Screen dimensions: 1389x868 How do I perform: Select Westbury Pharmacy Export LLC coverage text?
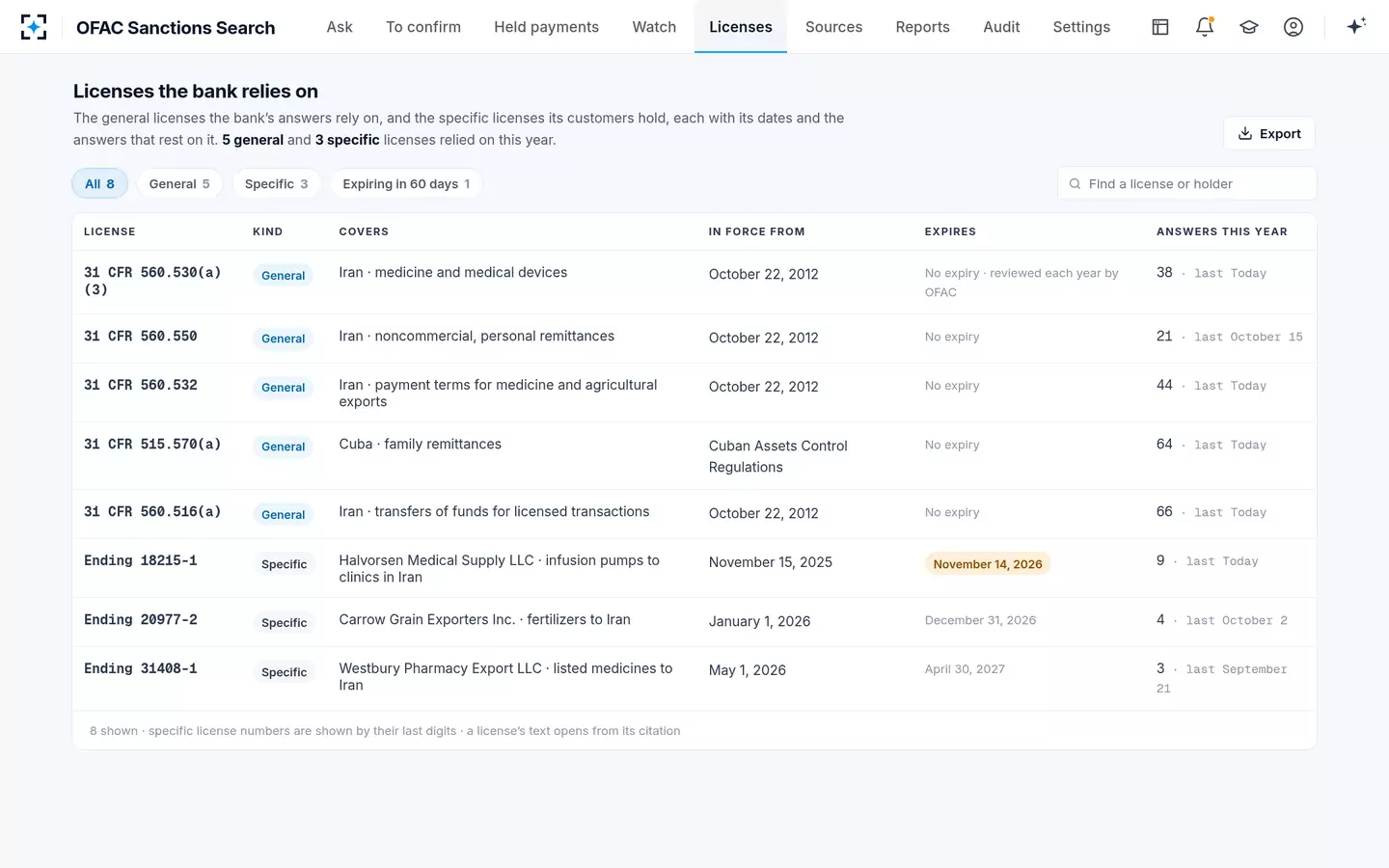(505, 677)
